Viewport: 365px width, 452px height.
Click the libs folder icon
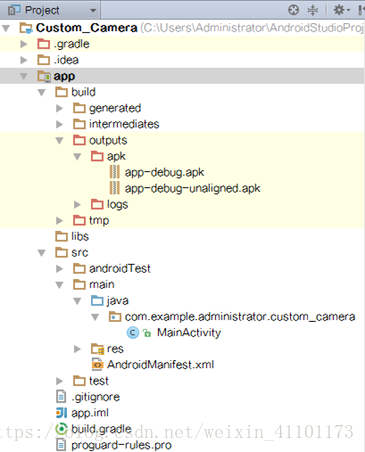61,237
